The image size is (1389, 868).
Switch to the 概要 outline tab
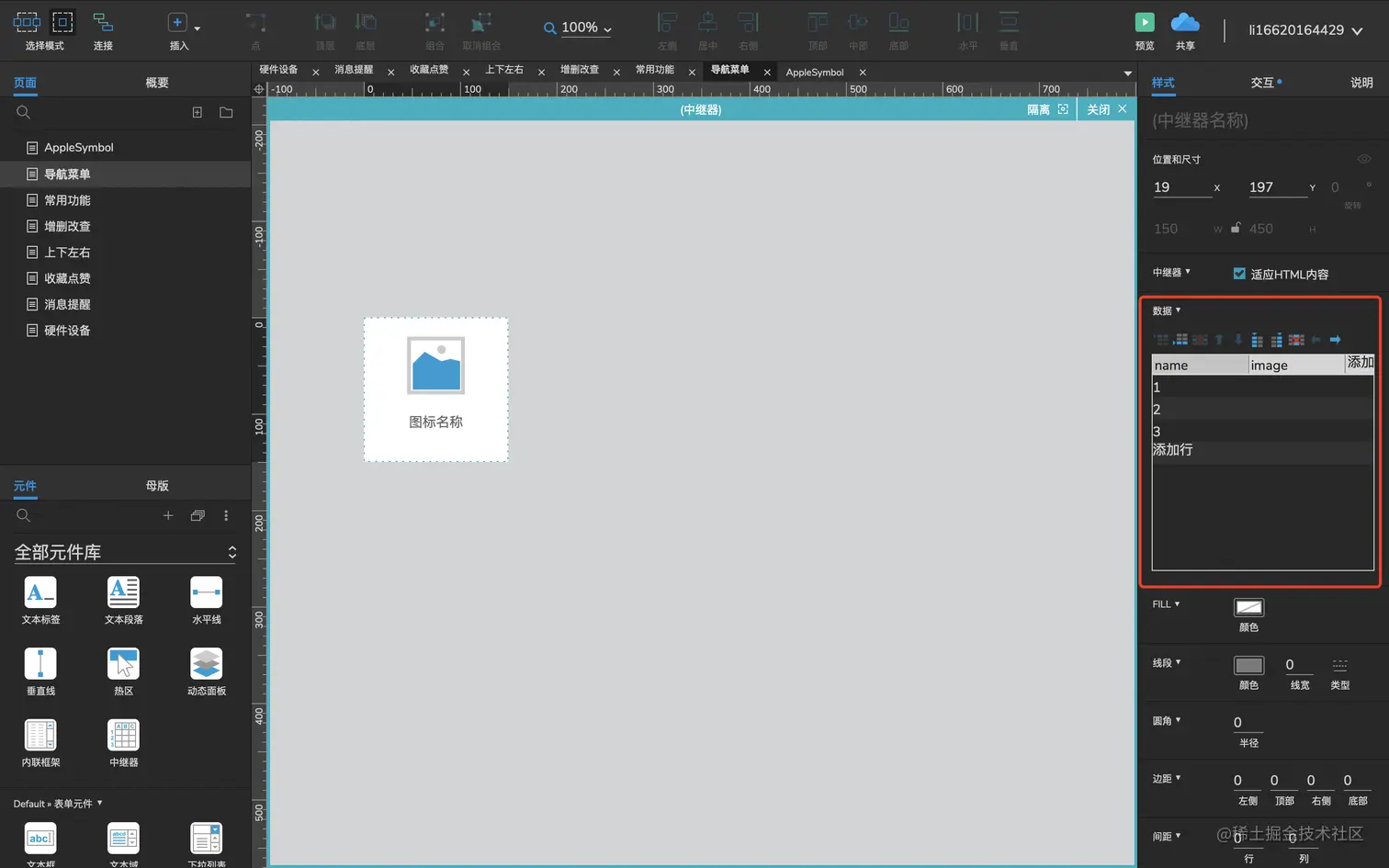point(157,83)
